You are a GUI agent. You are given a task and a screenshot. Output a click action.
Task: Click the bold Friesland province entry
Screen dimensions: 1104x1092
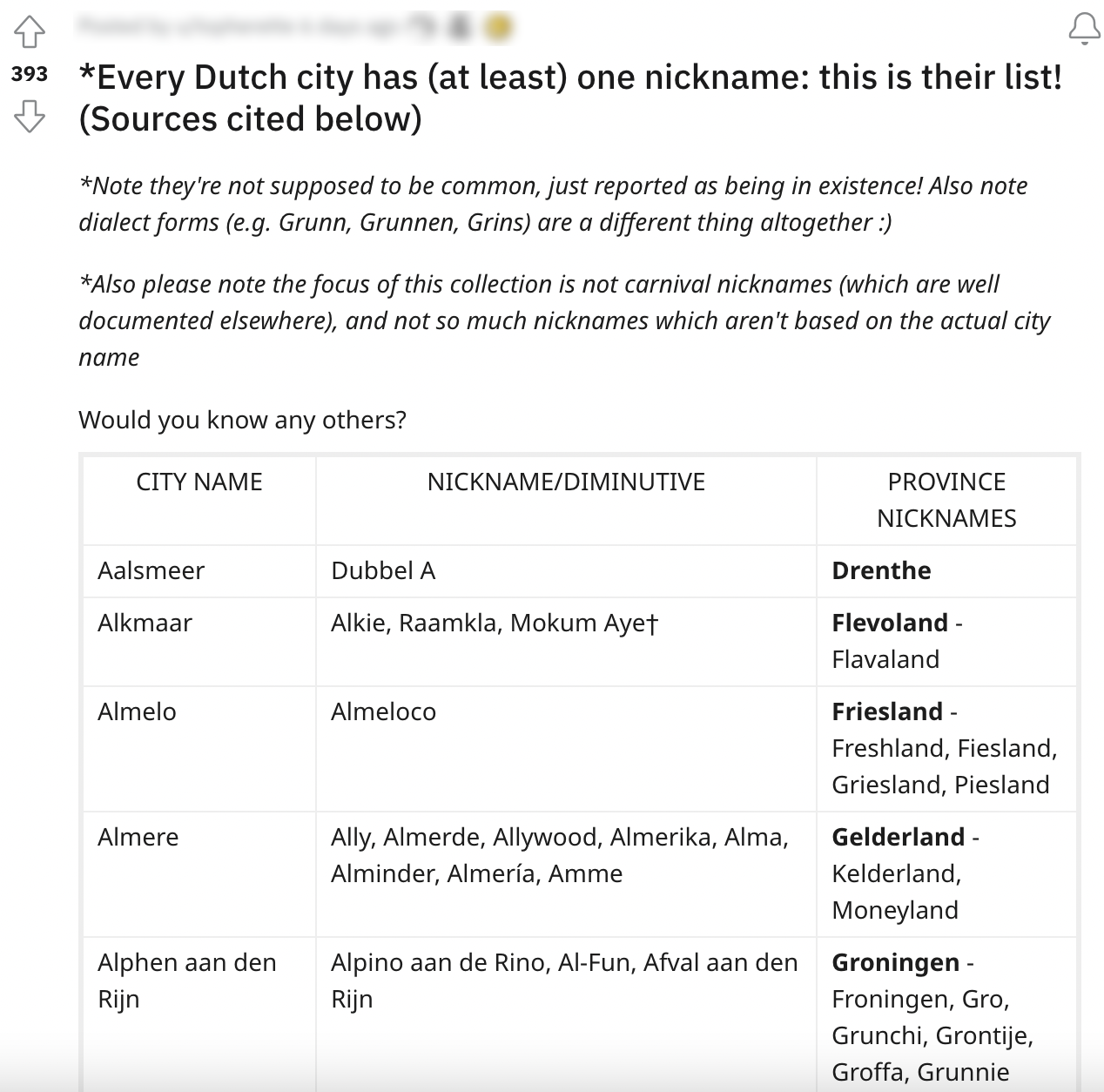coord(887,711)
